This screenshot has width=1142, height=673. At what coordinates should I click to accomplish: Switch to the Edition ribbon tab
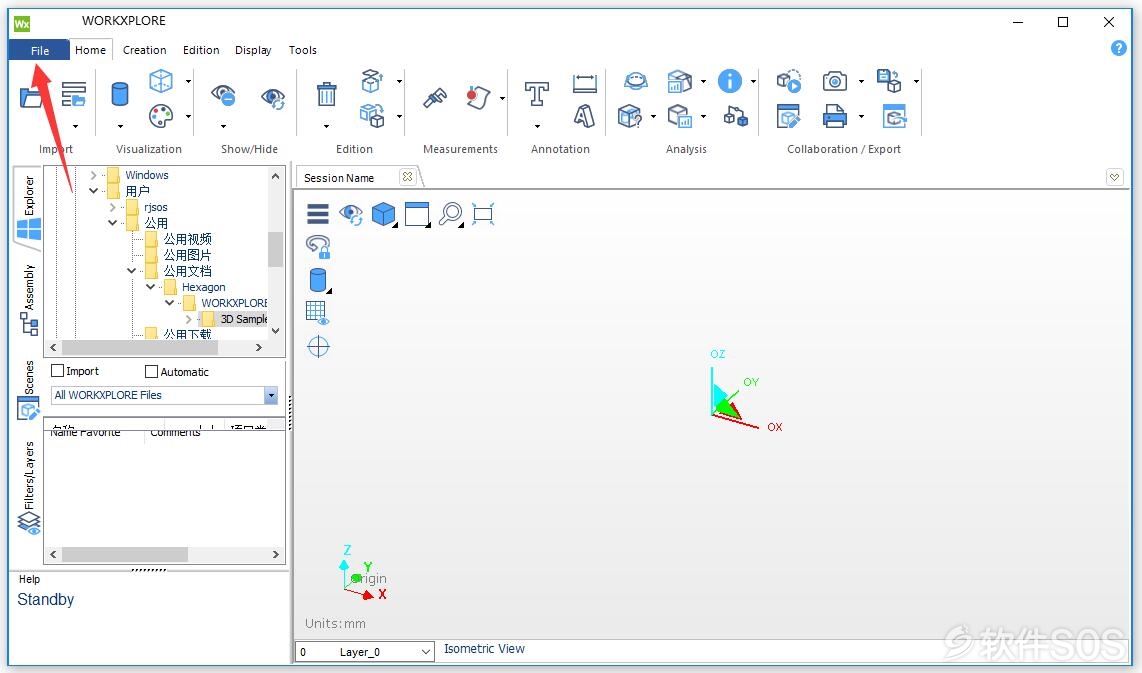(x=201, y=50)
